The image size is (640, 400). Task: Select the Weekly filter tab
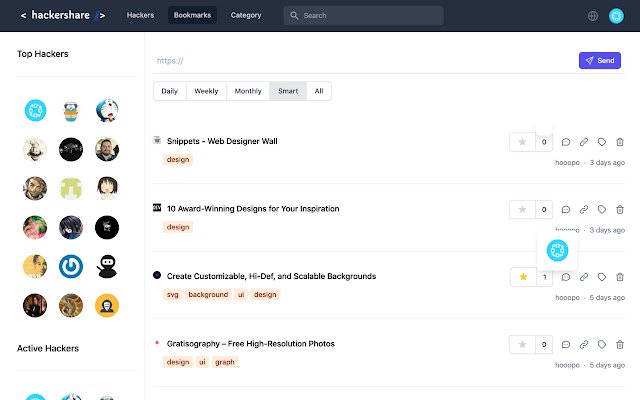(x=206, y=91)
